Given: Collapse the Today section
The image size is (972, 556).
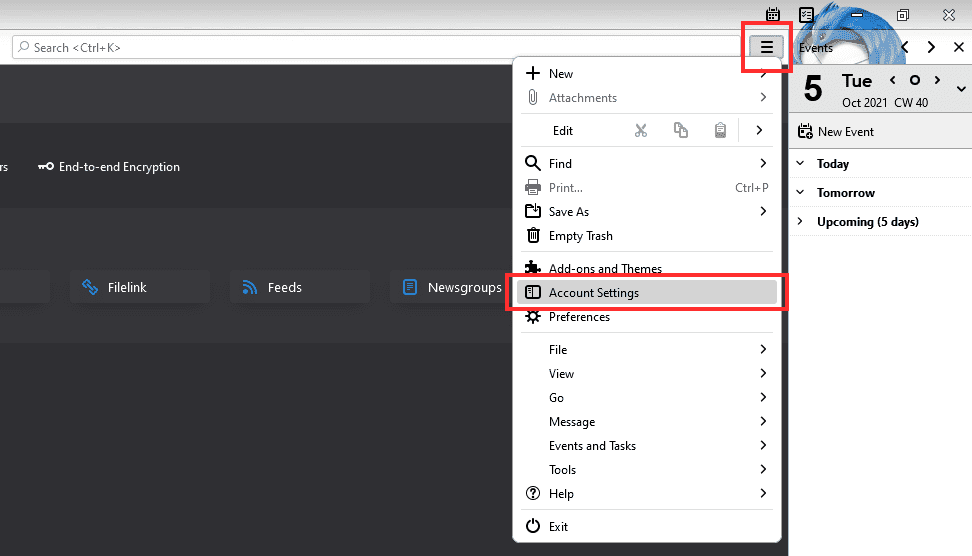Looking at the screenshot, I should pyautogui.click(x=800, y=164).
